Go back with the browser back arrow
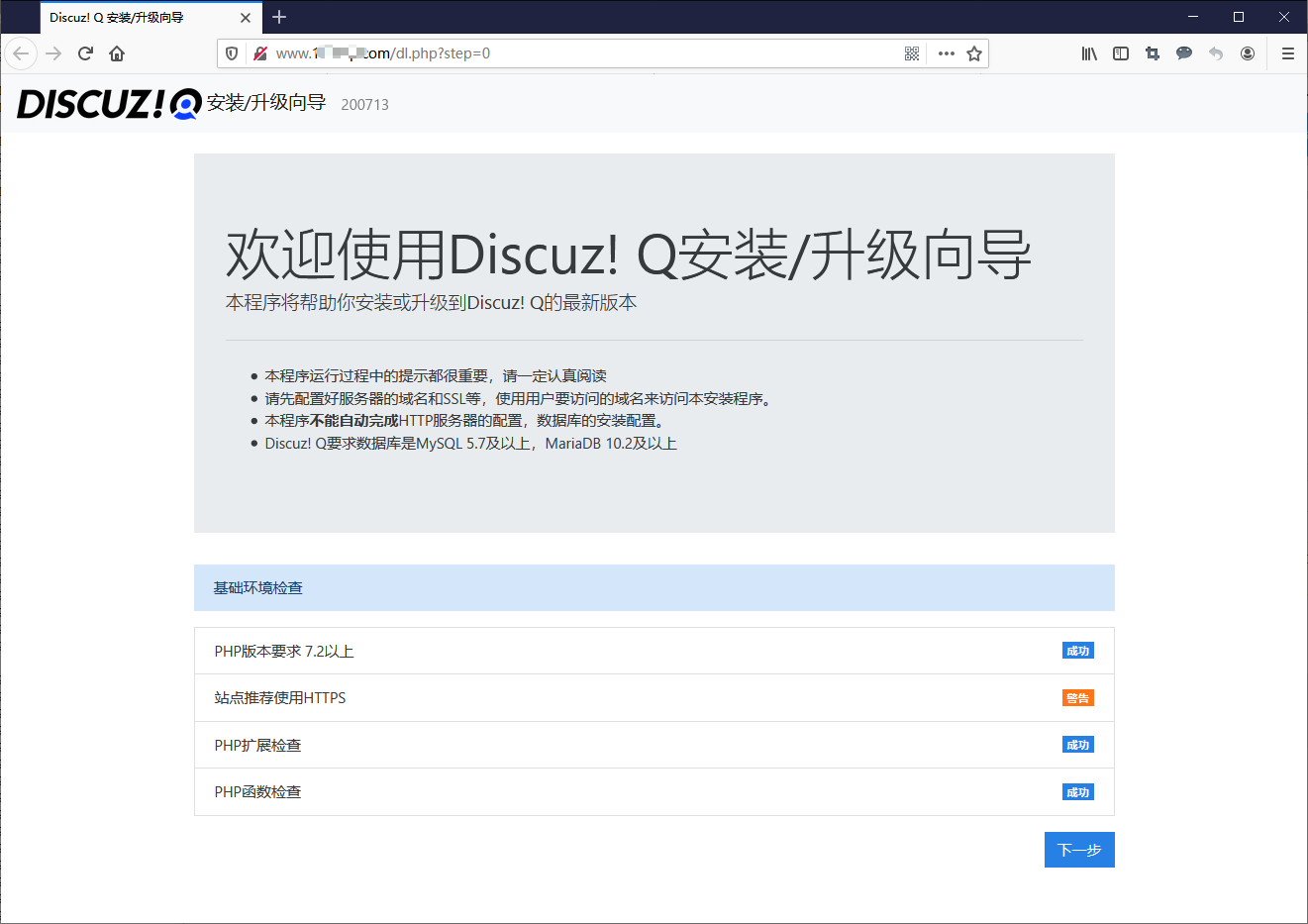This screenshot has width=1308, height=924. (21, 53)
